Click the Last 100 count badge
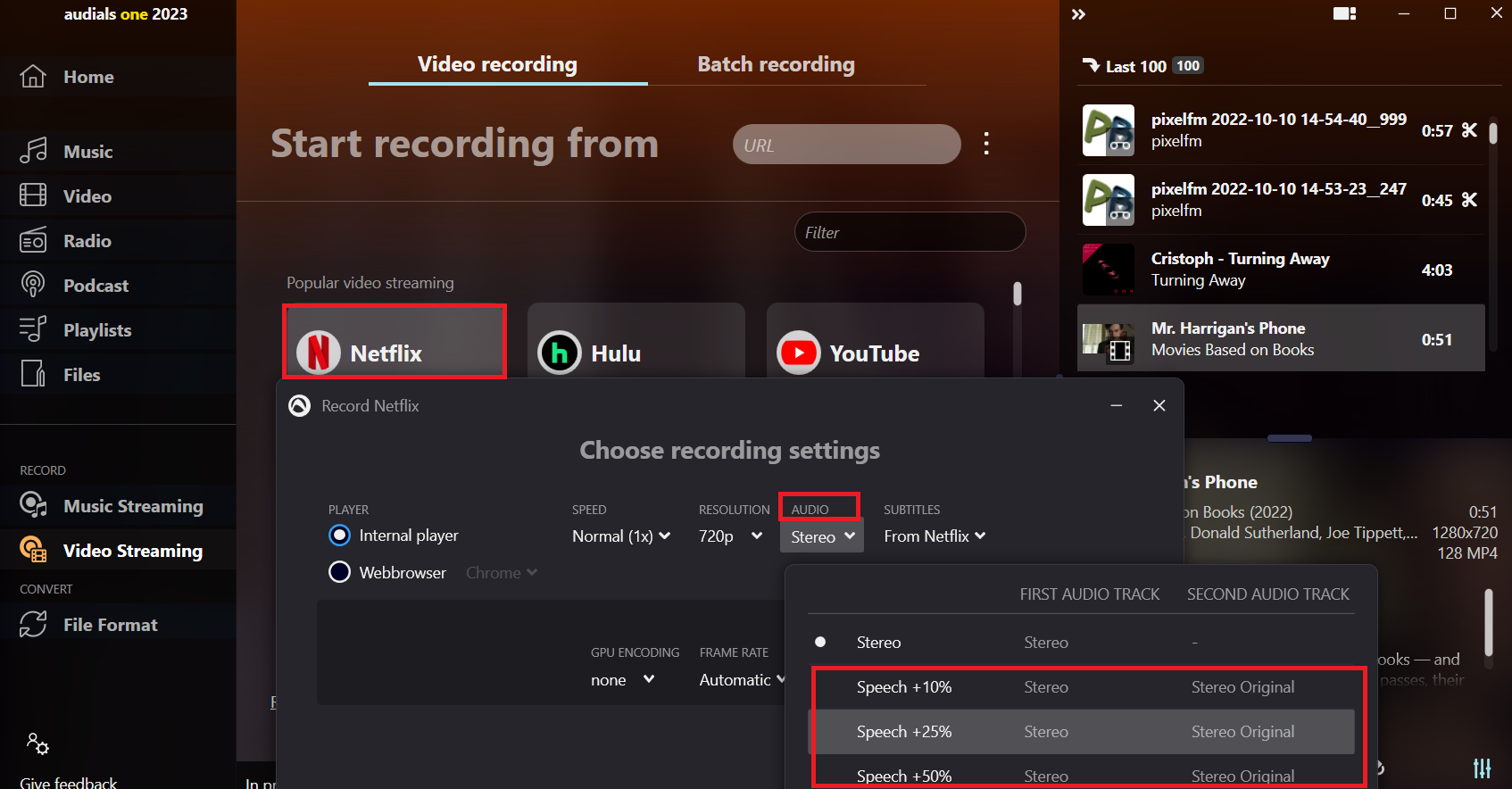1512x789 pixels. (1188, 65)
